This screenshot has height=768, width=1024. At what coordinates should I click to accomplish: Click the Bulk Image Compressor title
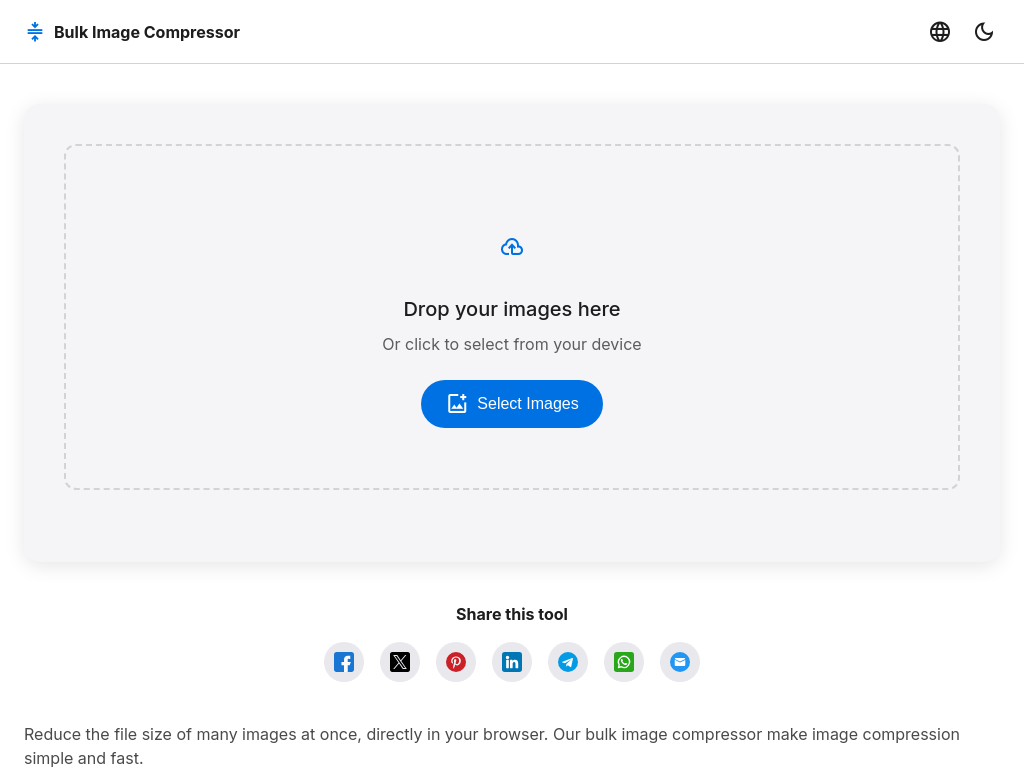[146, 32]
